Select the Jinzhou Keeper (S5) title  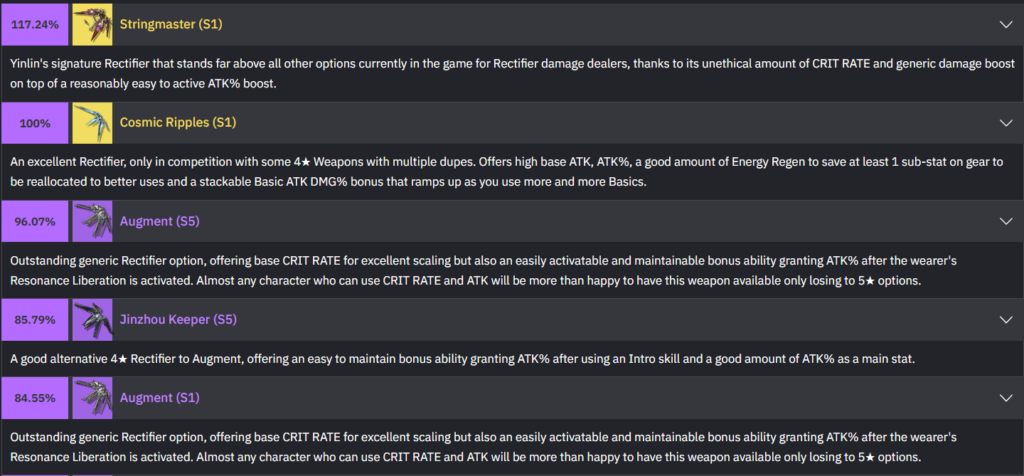coord(179,320)
